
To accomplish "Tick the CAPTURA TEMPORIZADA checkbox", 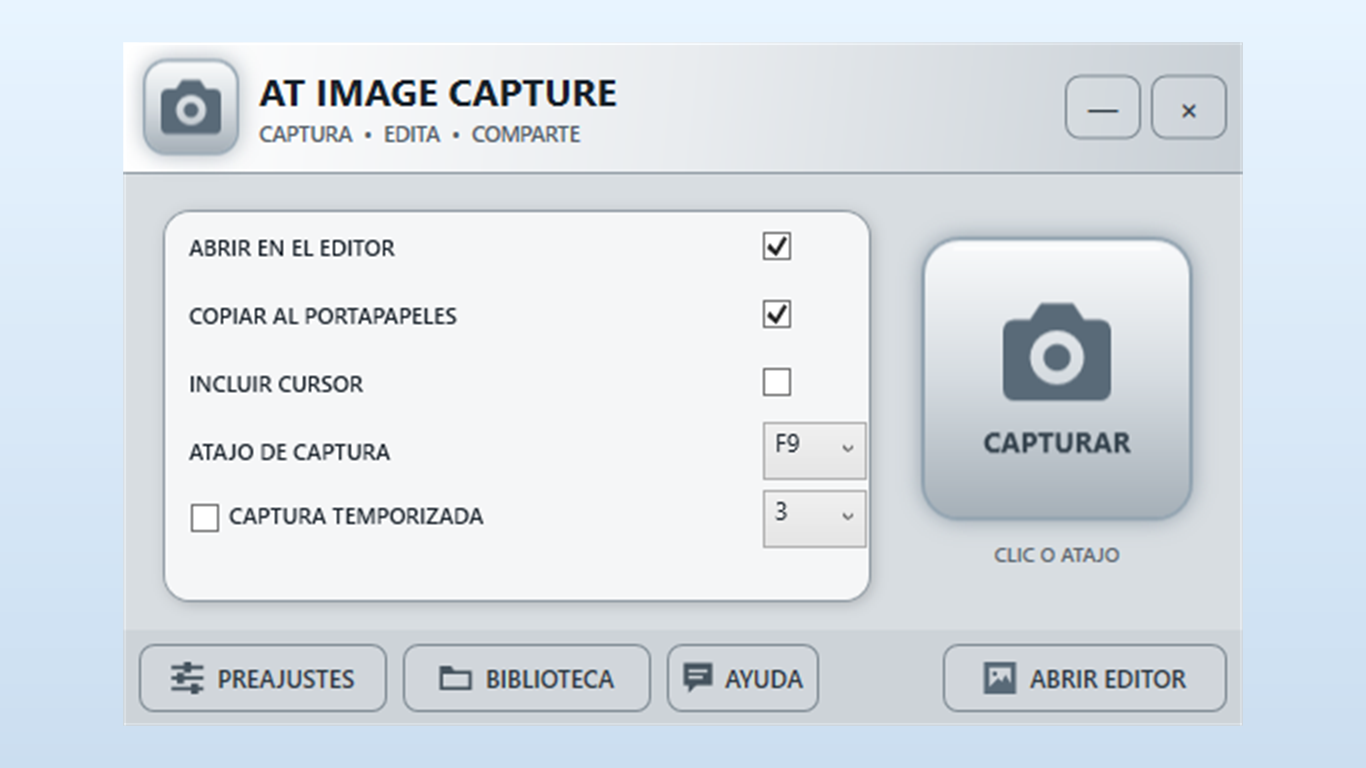I will 205,518.
